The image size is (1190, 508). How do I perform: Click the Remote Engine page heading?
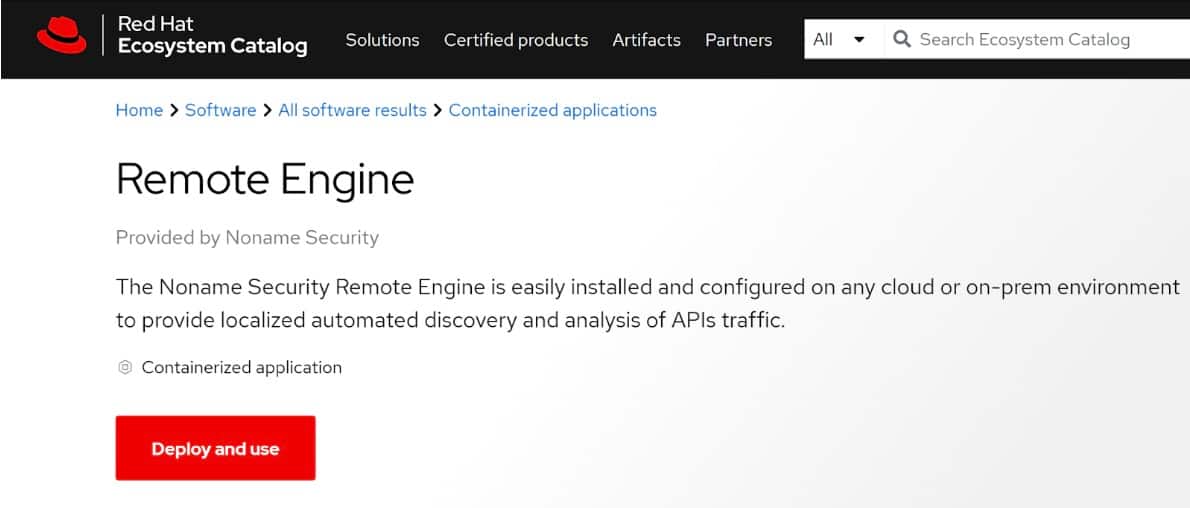(x=264, y=180)
